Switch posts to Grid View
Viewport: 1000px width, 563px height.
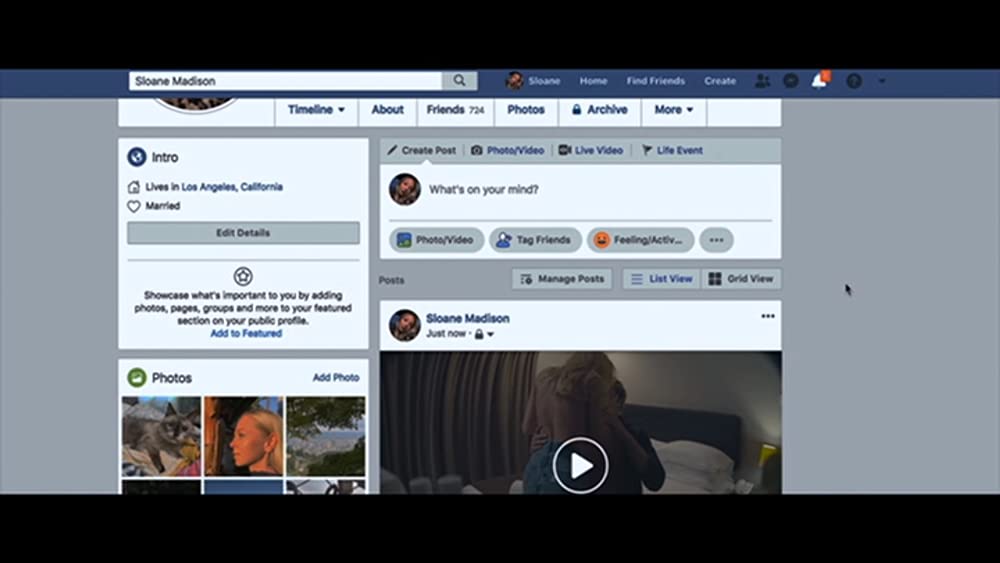(x=741, y=279)
